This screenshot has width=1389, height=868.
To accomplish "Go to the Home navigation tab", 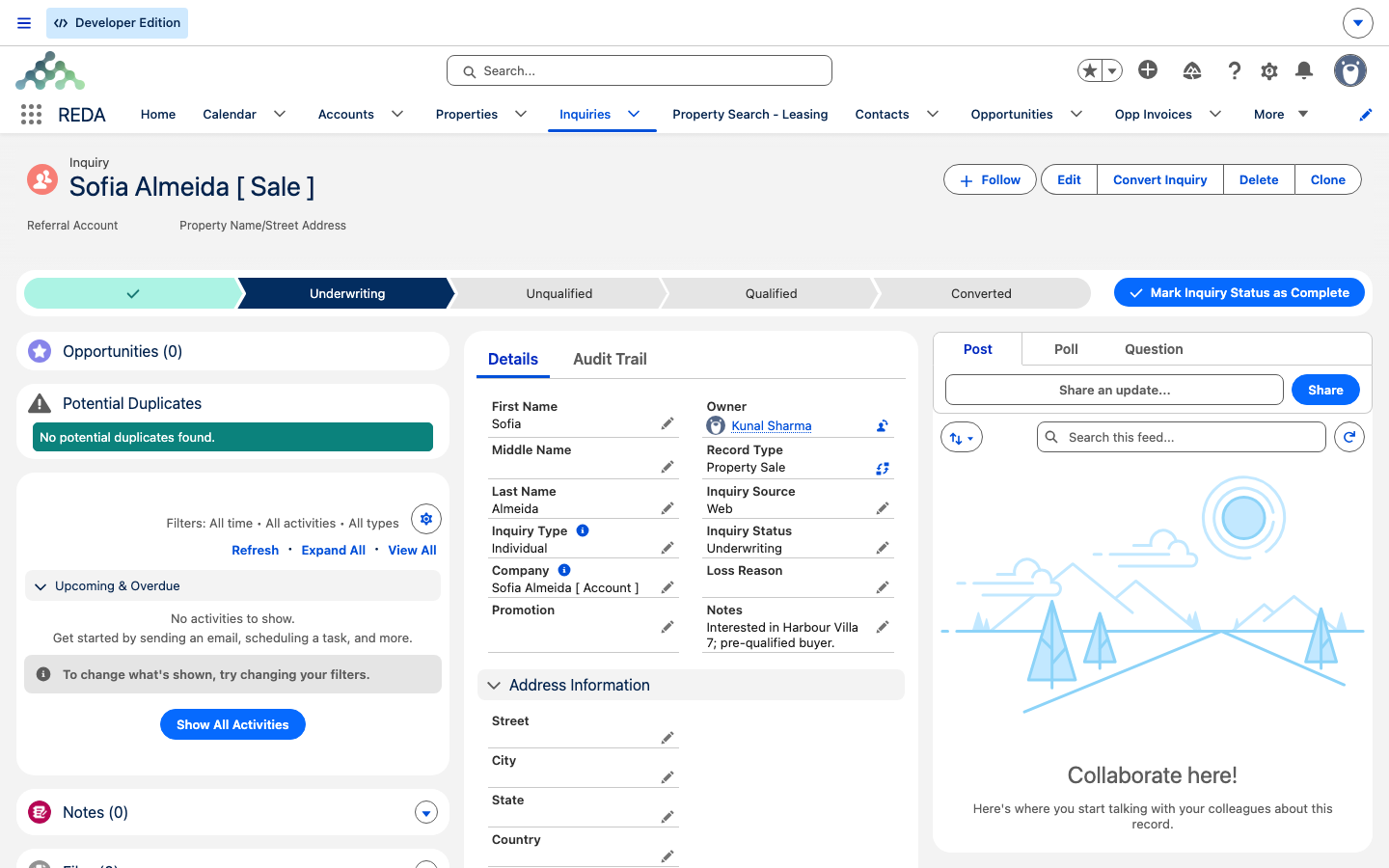I will click(158, 114).
